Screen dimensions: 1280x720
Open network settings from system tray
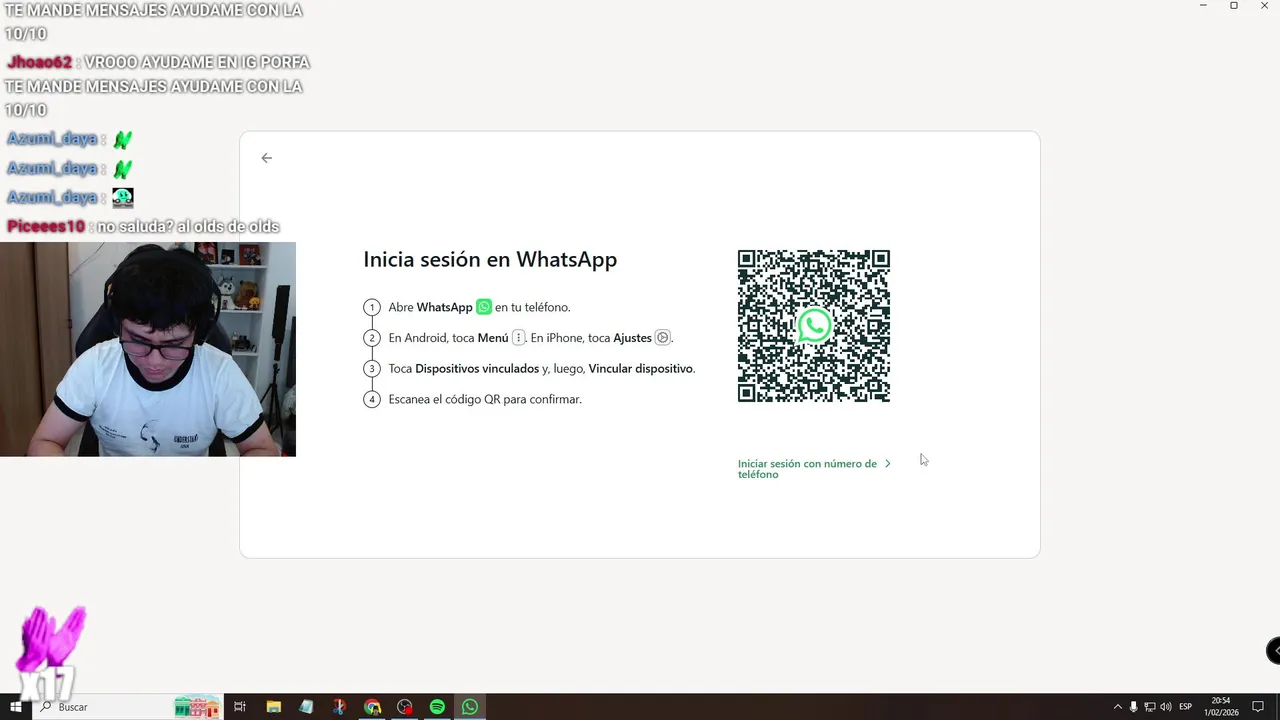tap(1150, 707)
